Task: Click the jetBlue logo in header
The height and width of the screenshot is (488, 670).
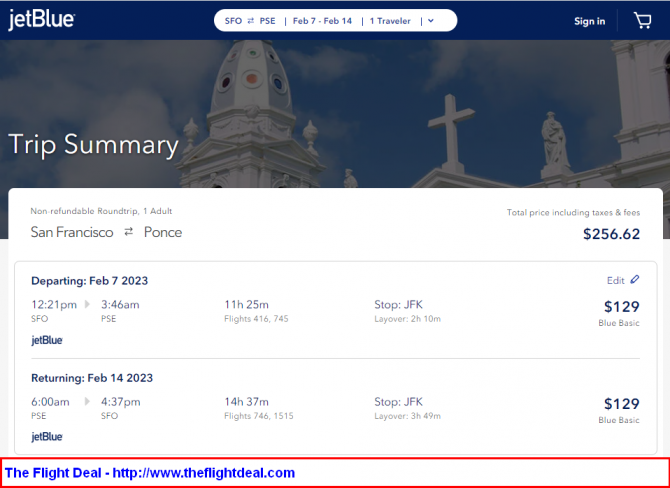Action: coord(41,20)
